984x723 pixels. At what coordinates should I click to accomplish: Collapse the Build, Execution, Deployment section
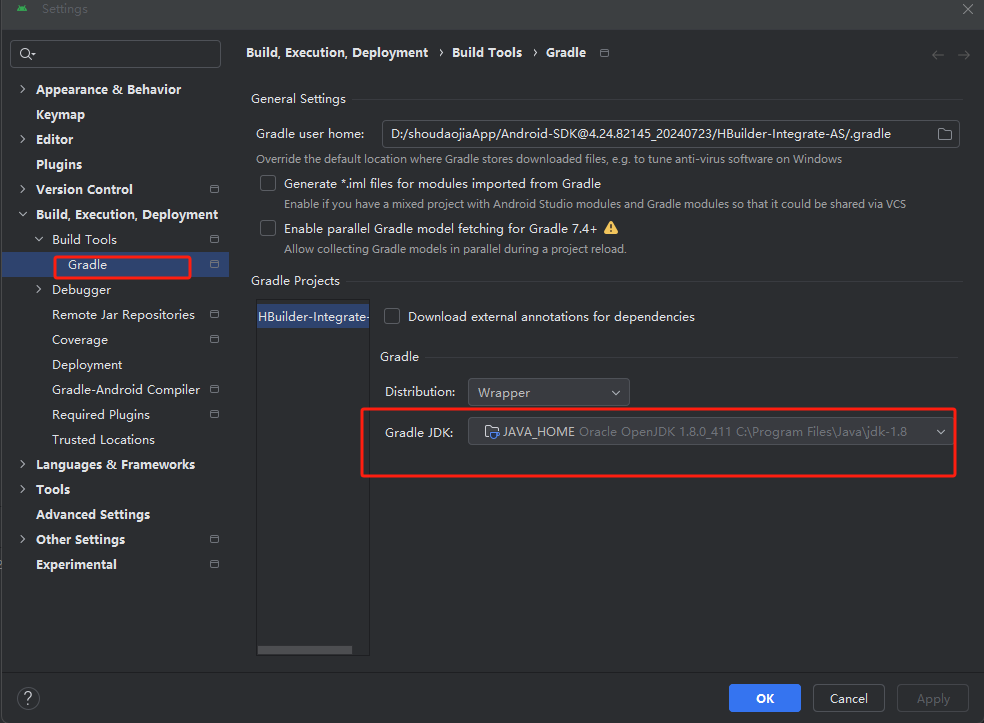(x=23, y=214)
